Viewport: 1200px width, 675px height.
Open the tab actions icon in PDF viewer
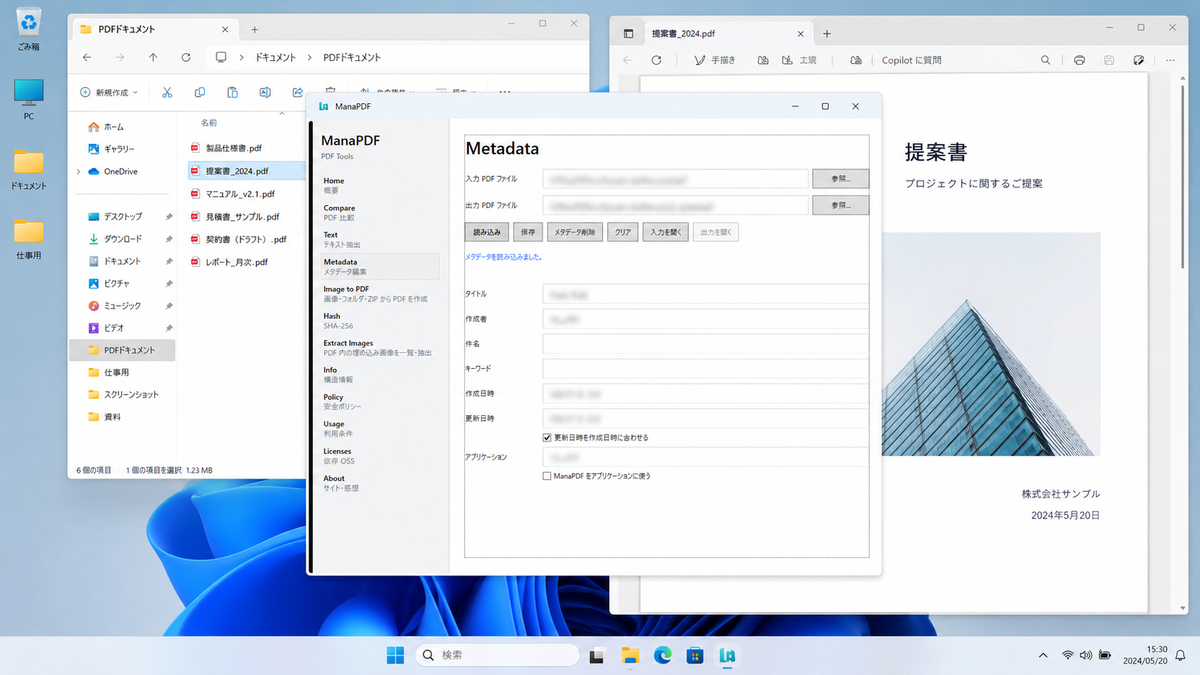point(629,33)
